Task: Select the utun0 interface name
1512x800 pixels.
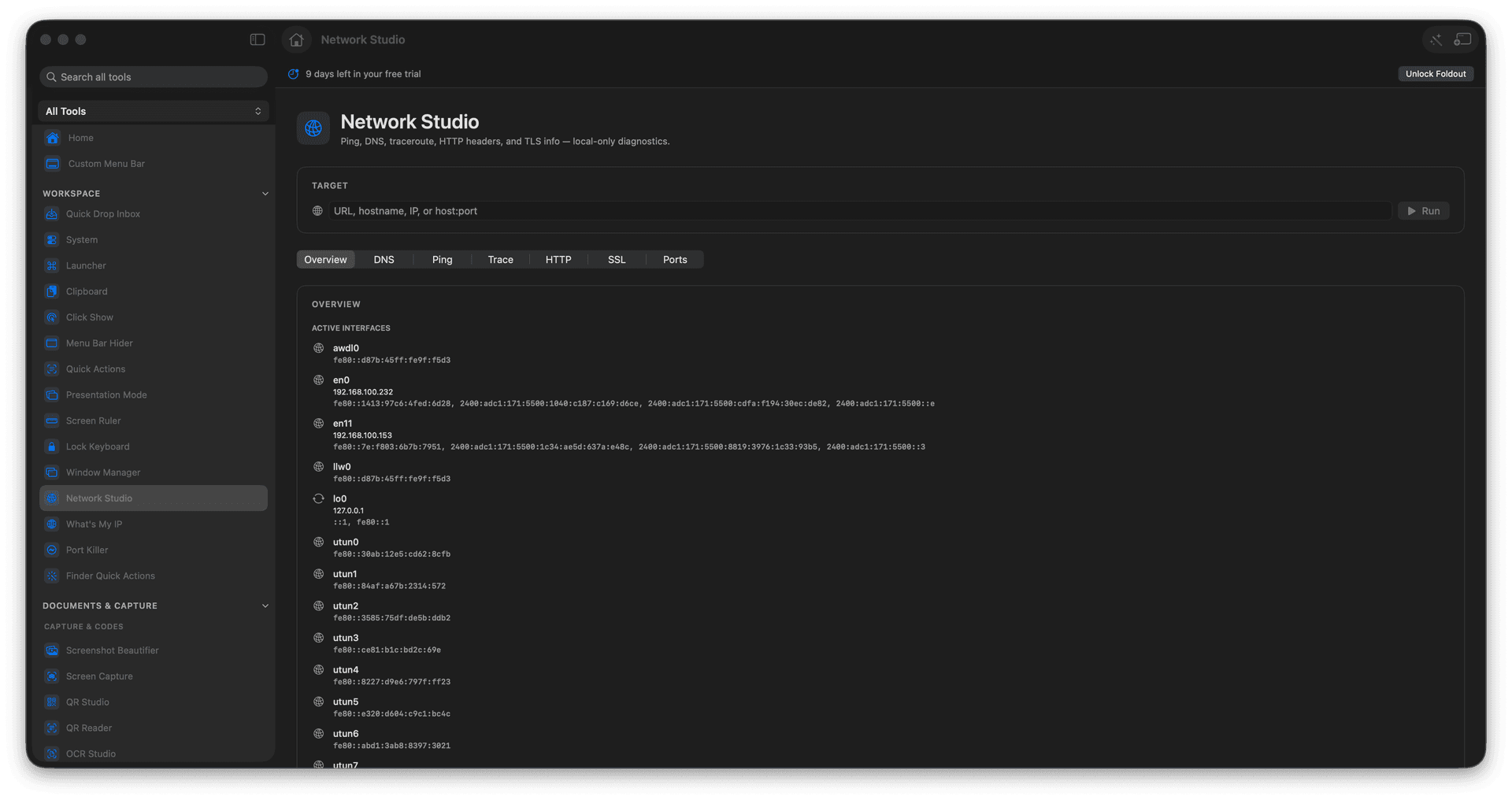Action: (346, 543)
